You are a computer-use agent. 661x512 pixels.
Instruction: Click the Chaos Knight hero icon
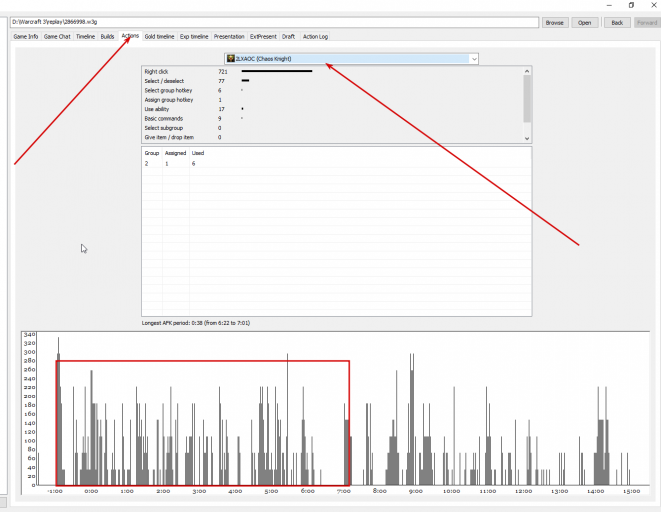(x=231, y=59)
